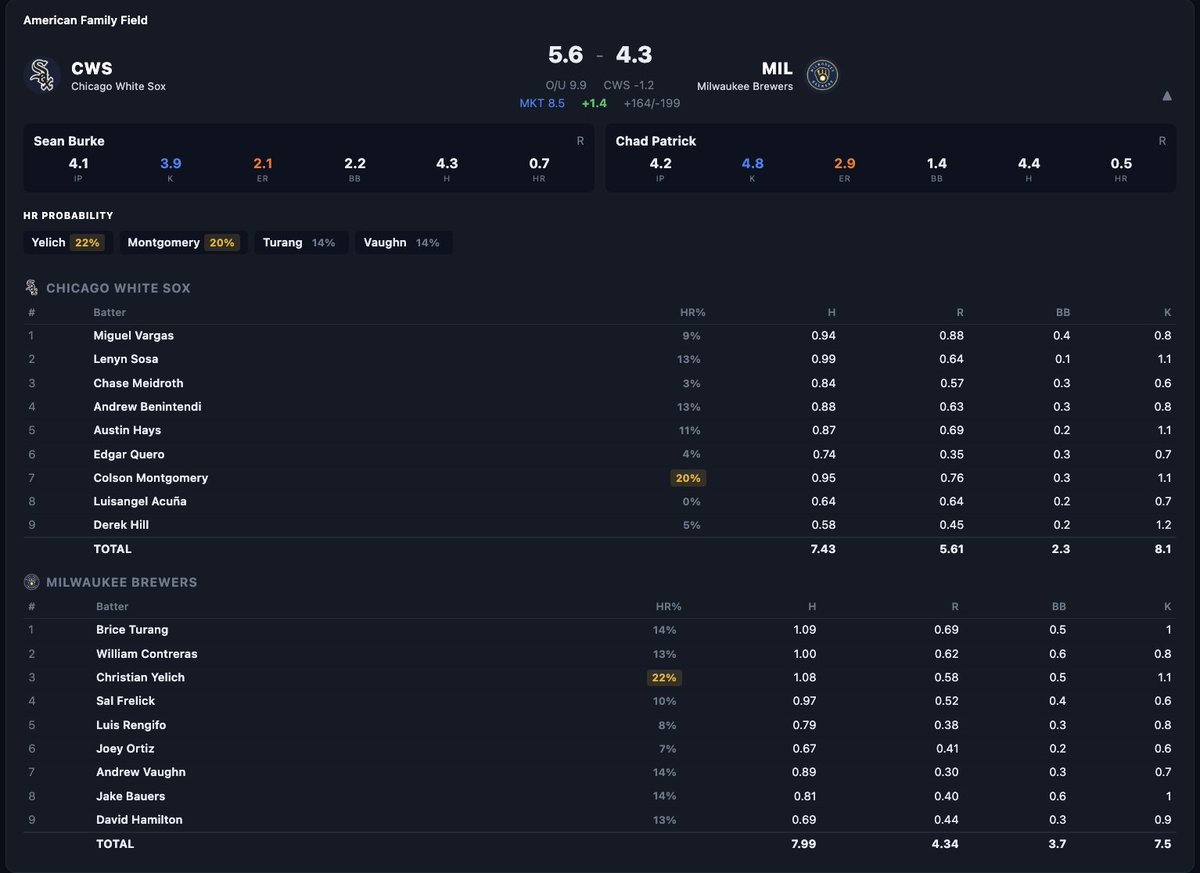This screenshot has width=1200, height=873.
Task: Click the White Sox TOTAL hits 7.43
Action: pos(823,549)
